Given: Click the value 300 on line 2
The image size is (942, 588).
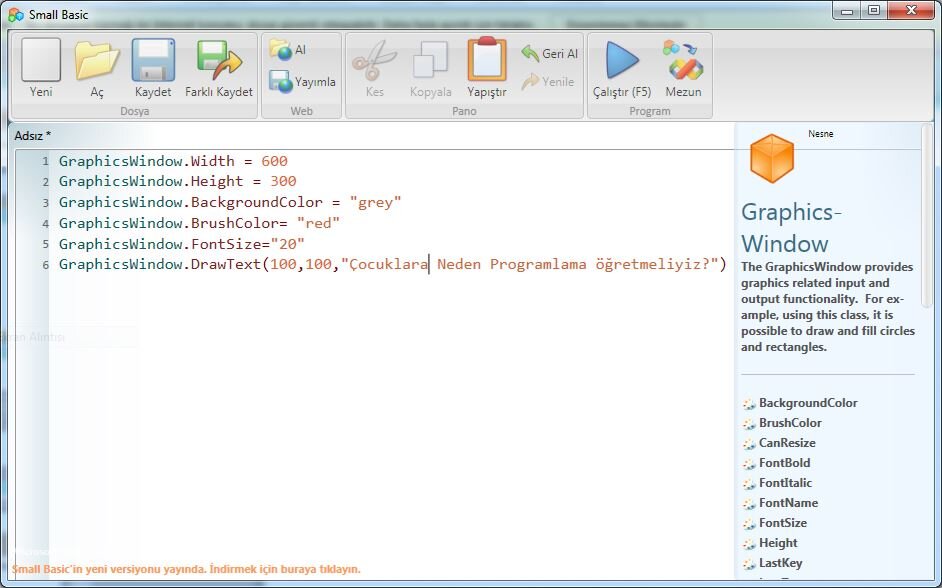Looking at the screenshot, I should pos(283,181).
